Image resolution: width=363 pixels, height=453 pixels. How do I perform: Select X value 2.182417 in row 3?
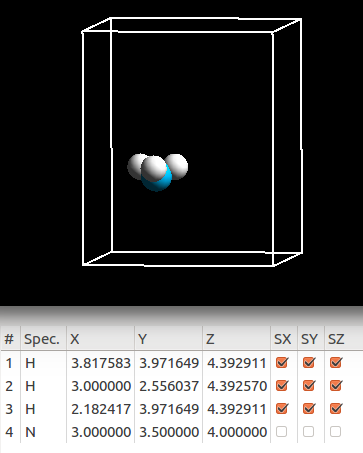pyautogui.click(x=101, y=409)
